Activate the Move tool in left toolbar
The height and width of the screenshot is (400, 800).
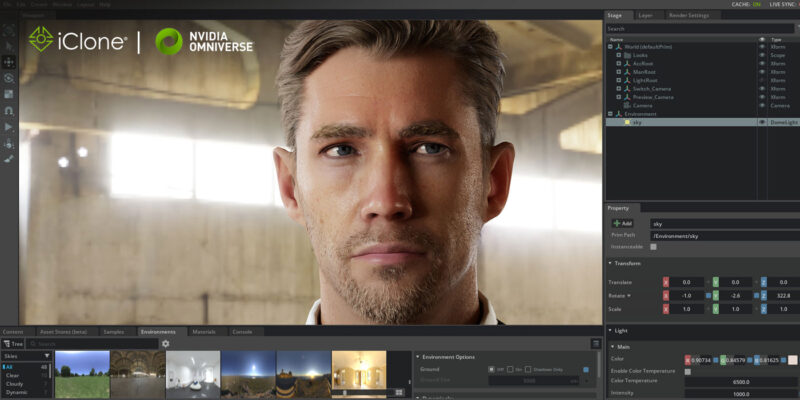(x=9, y=61)
